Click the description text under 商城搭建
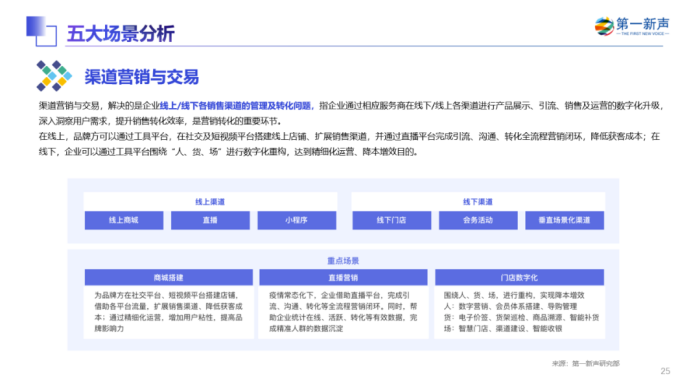Screen dimensions: 700x385 click(168, 312)
